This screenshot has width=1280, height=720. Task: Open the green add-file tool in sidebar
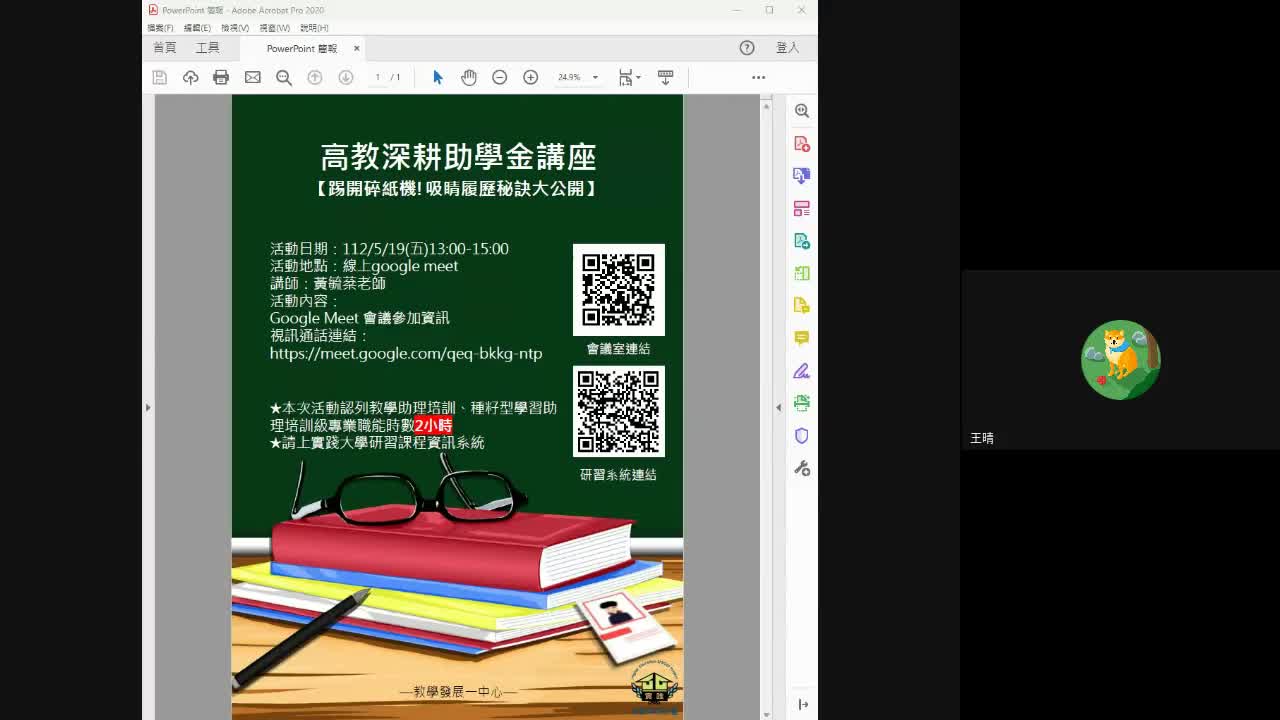[802, 241]
